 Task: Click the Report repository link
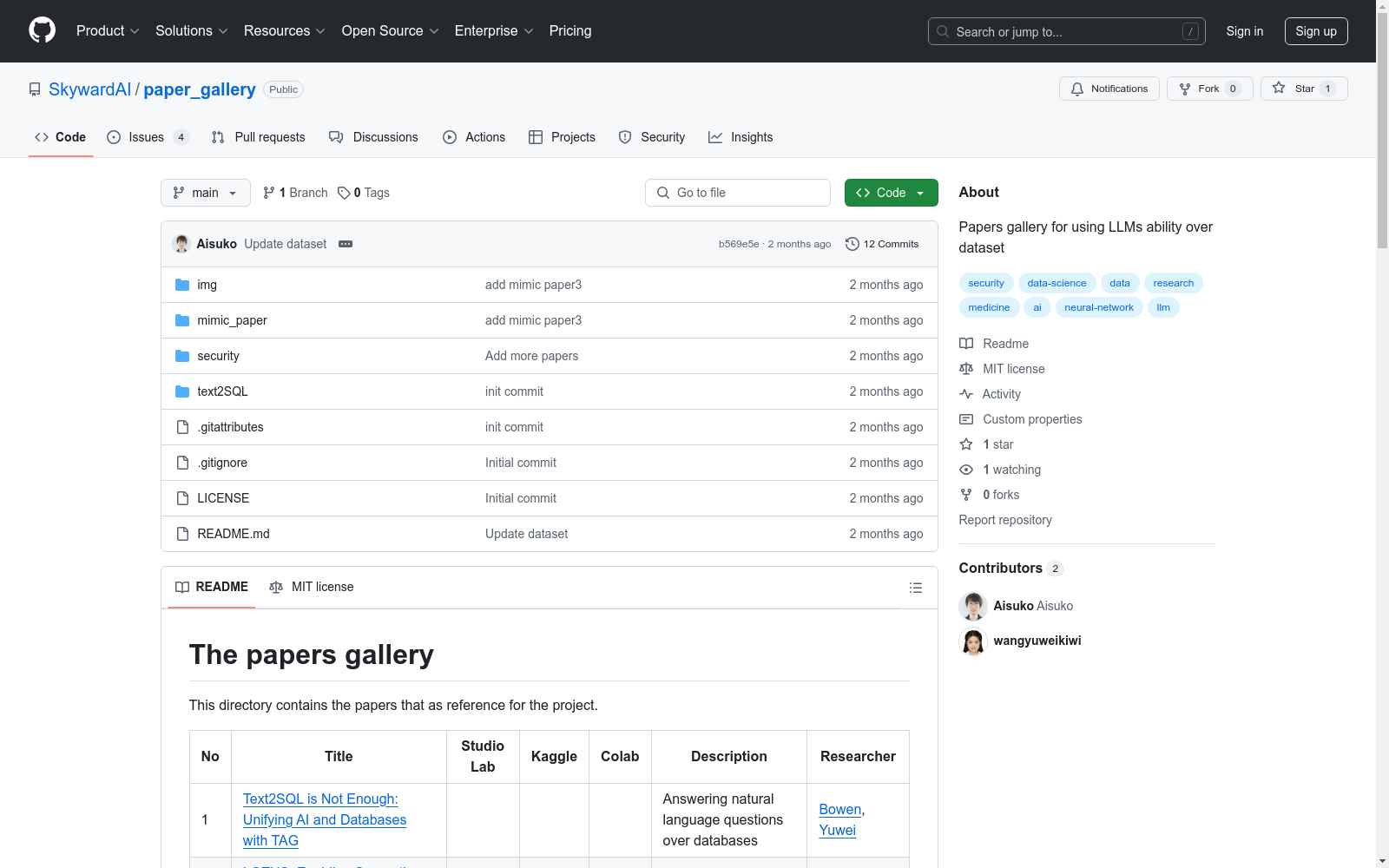tap(1005, 520)
